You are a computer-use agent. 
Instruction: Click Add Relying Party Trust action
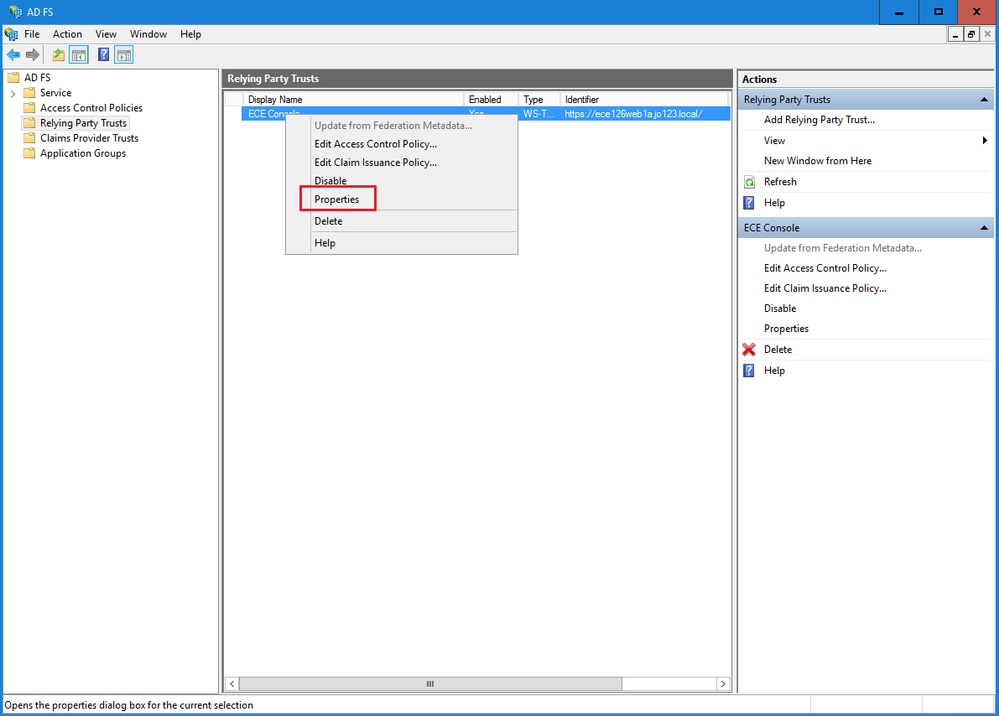(x=819, y=120)
